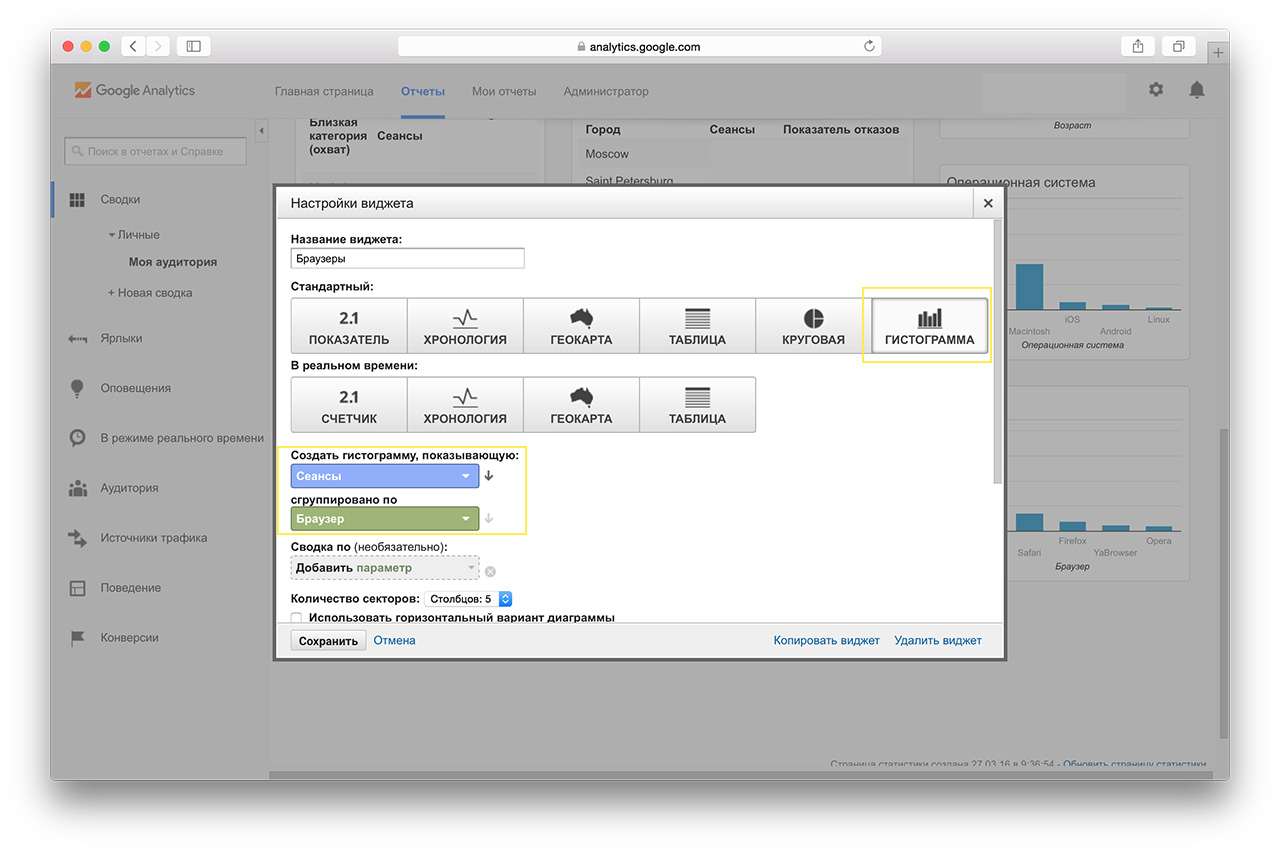Open the Добавить параметр dropdown
Viewport: 1280px width, 853px height.
(384, 568)
